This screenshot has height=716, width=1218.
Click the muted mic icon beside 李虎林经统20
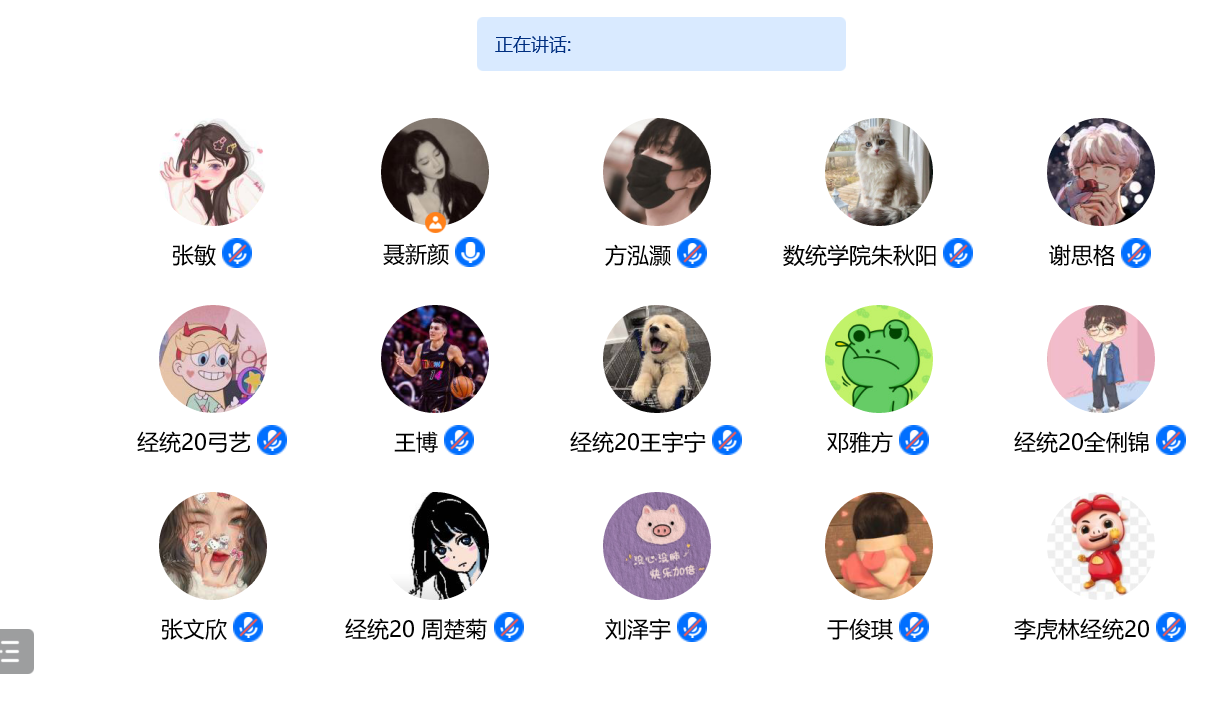tap(1171, 627)
